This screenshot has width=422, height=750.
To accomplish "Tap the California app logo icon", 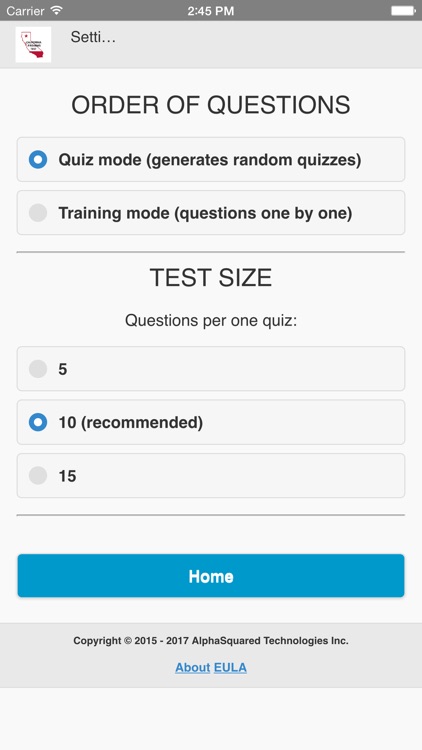I will tap(33, 44).
